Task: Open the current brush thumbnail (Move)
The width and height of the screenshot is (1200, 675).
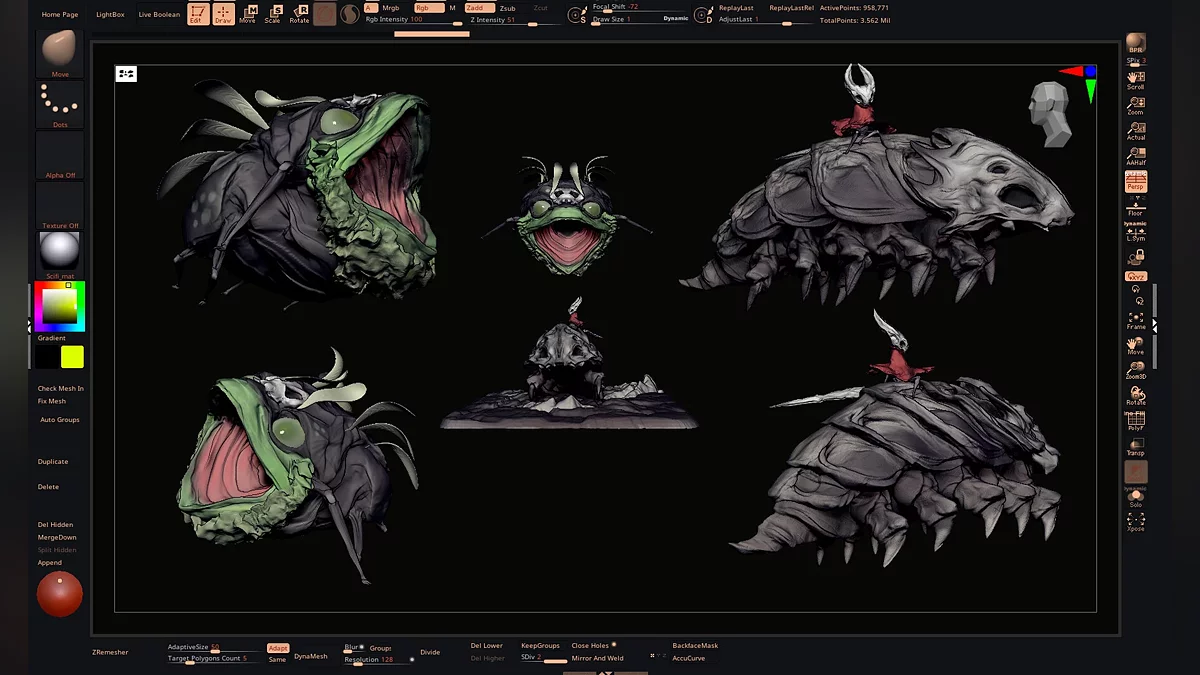Action: [60, 53]
